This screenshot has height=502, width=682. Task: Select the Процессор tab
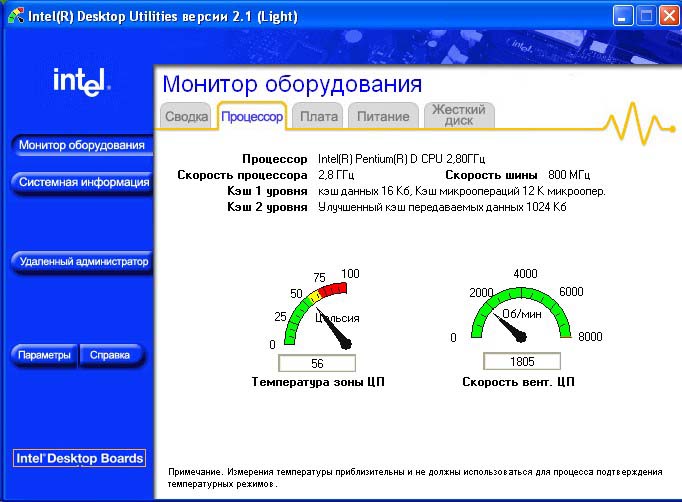click(252, 116)
